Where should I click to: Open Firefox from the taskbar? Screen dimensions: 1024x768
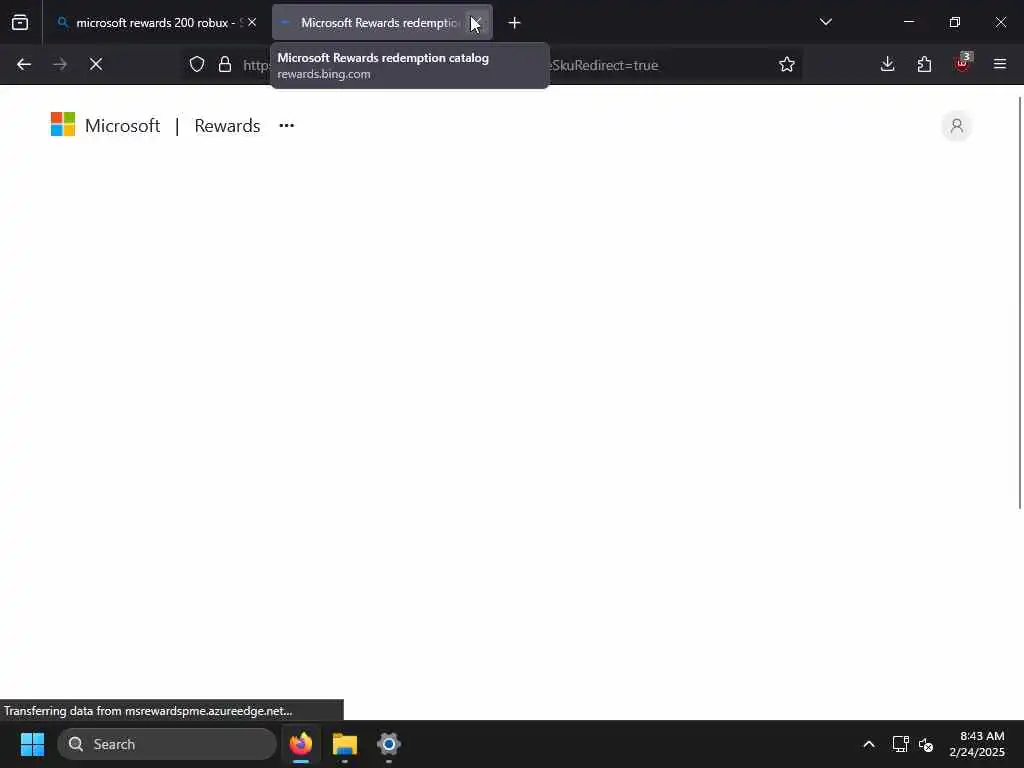click(301, 744)
